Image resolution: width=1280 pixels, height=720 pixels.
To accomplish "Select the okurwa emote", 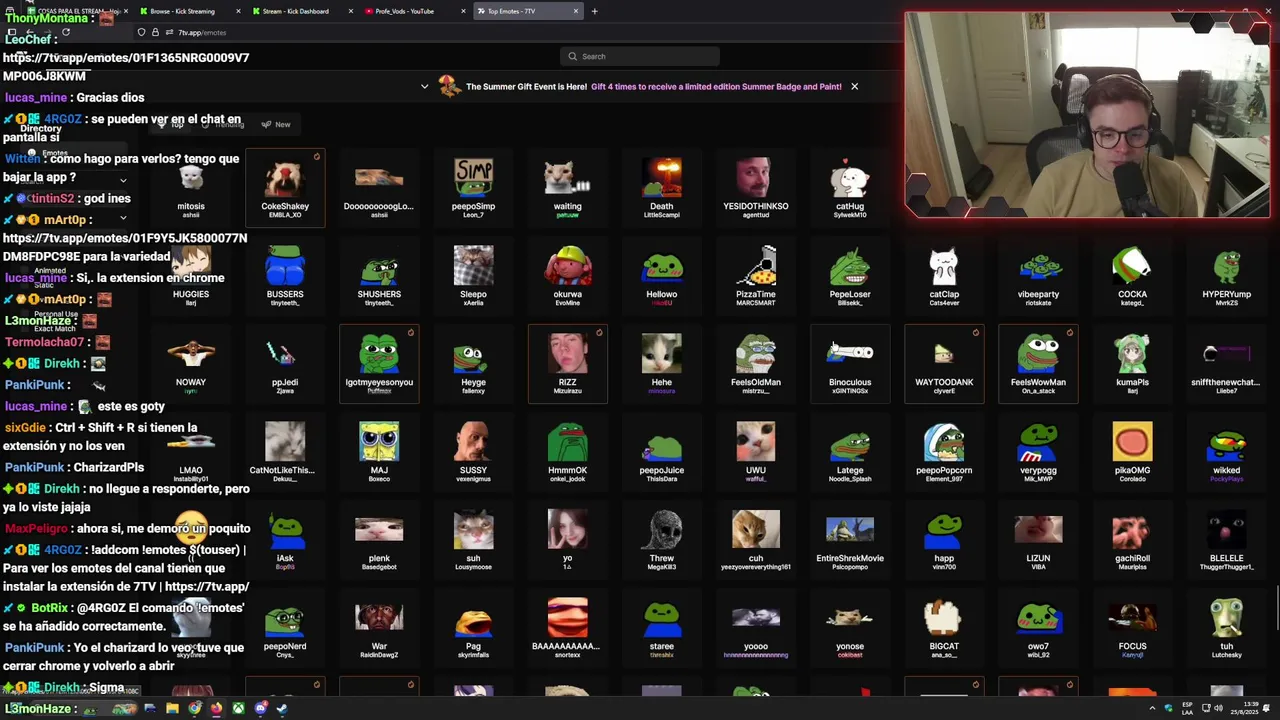I will pos(567,276).
